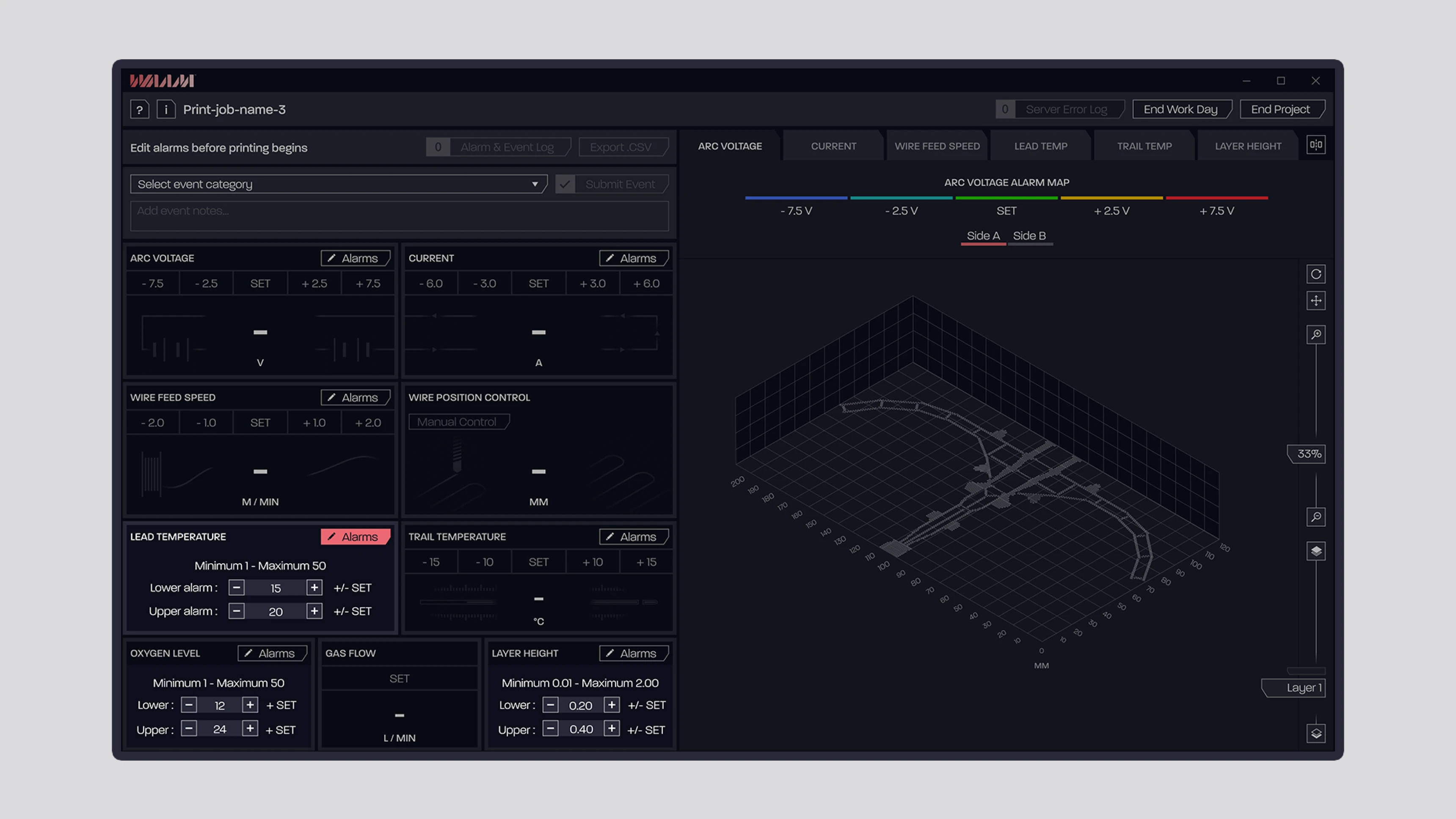
Task: Toggle the split view icon beside Layer Height tab
Action: tap(1316, 145)
